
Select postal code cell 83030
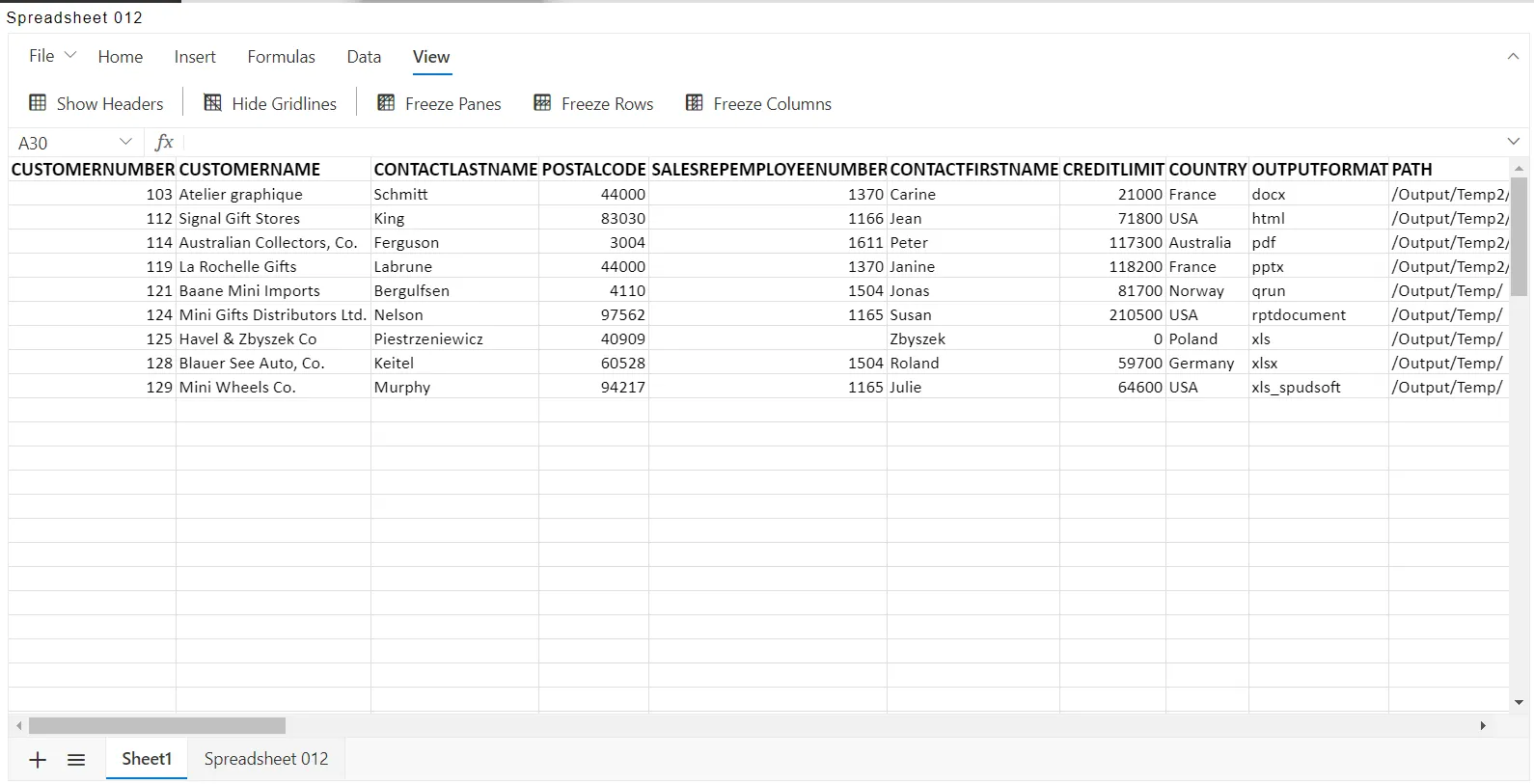[594, 218]
